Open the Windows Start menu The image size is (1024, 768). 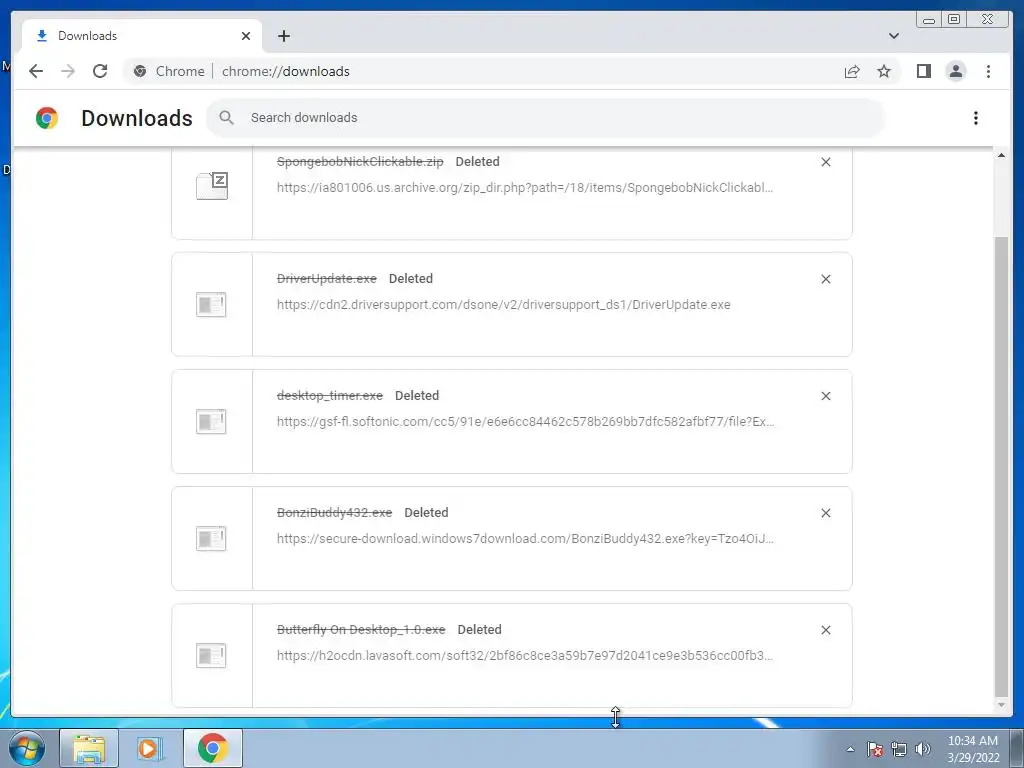[x=27, y=748]
